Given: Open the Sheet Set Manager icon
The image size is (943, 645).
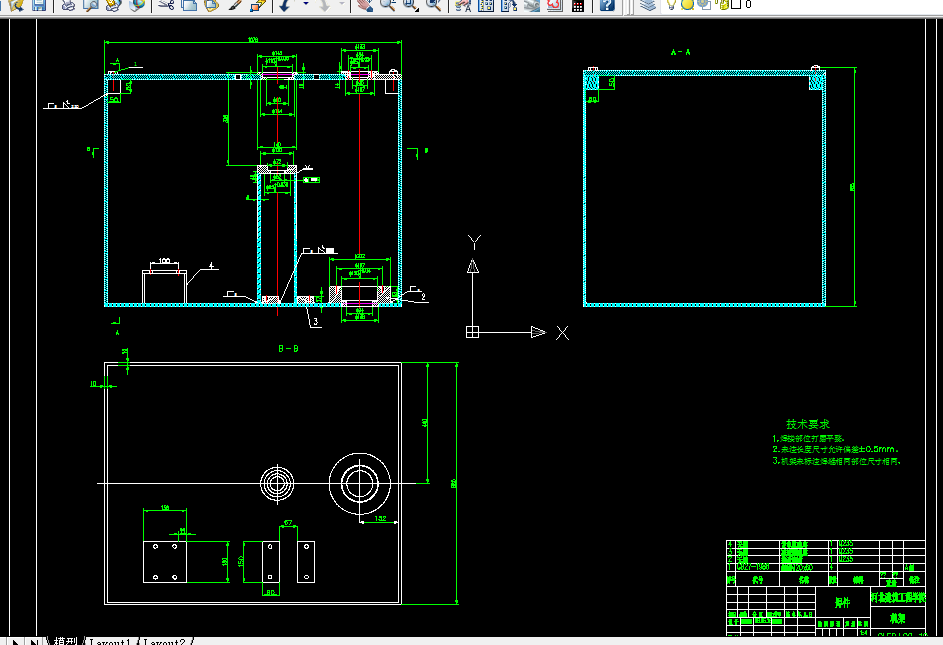Looking at the screenshot, I should pos(532,5).
